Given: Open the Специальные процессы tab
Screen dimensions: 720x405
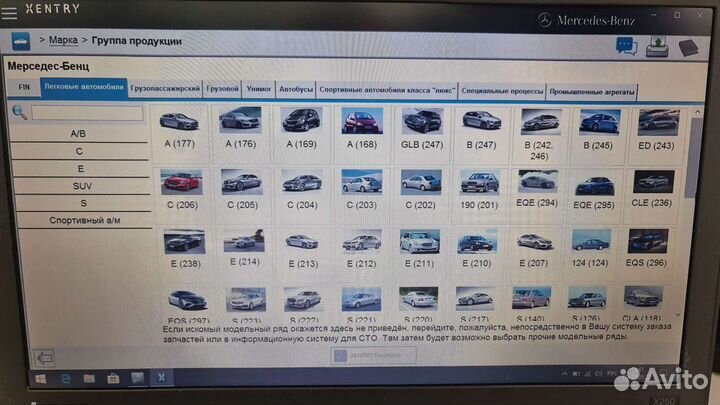Looking at the screenshot, I should (503, 88).
